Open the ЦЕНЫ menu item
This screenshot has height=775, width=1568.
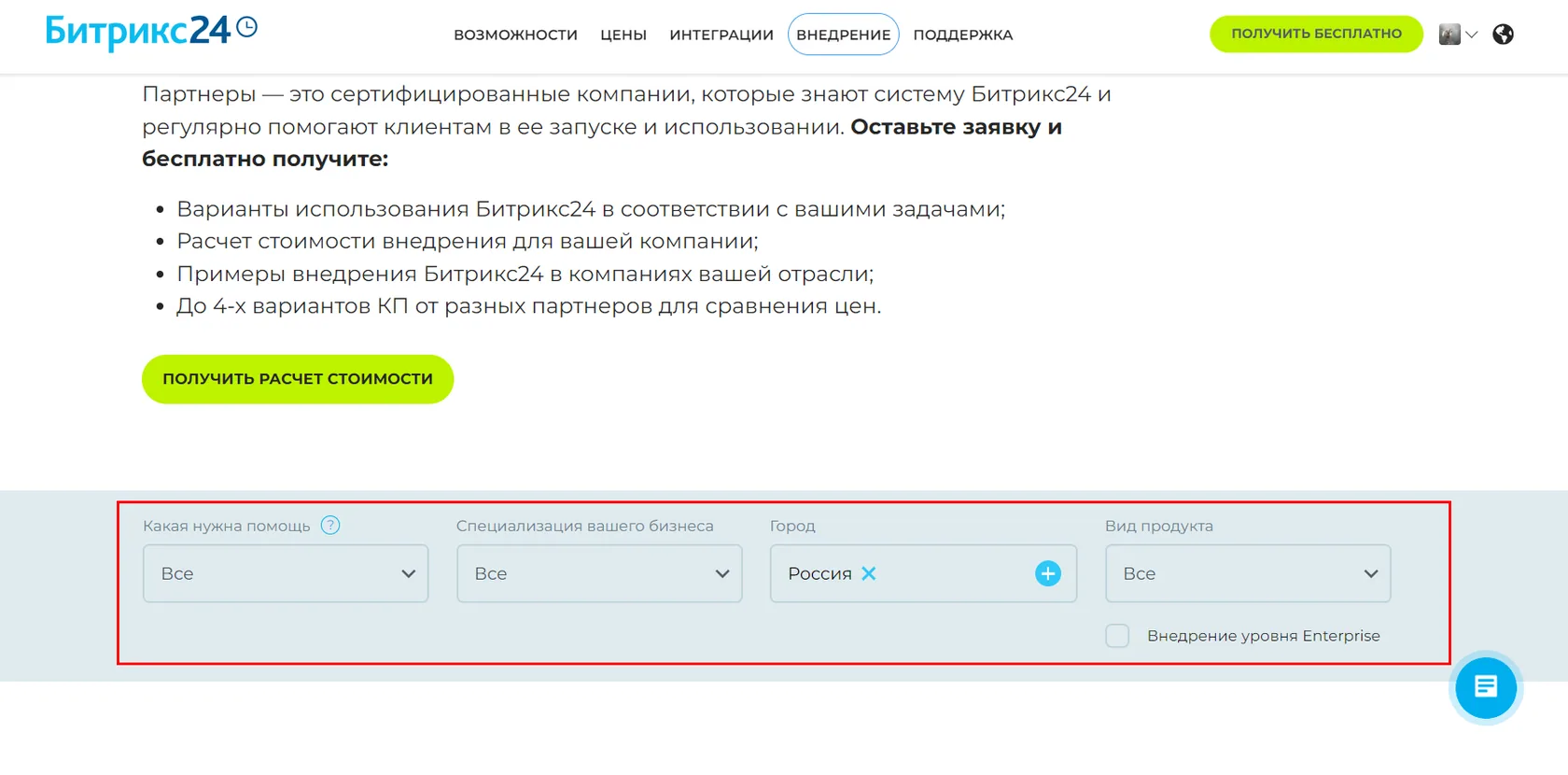[623, 35]
